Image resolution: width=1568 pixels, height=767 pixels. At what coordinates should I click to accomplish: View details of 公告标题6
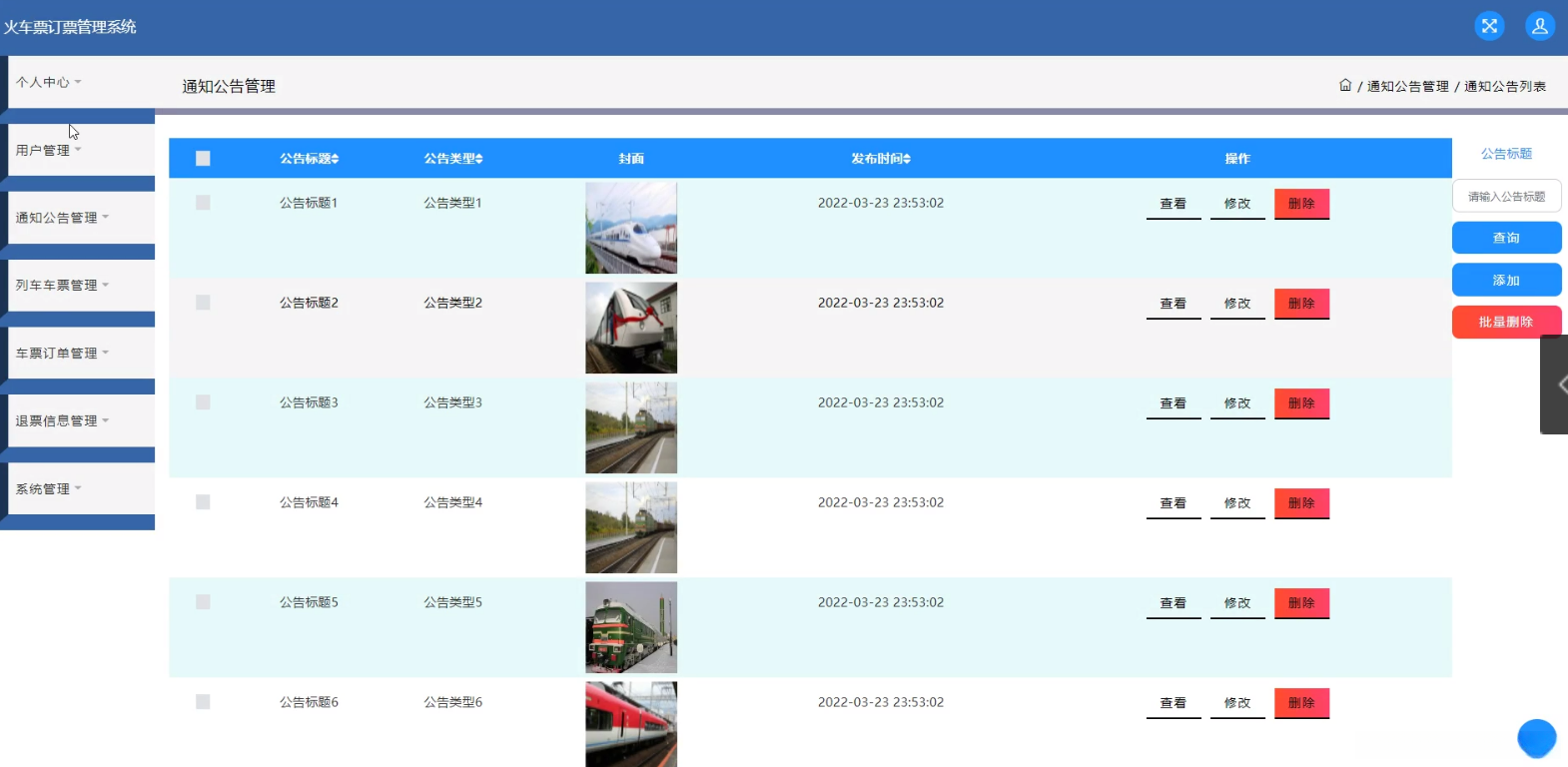pyautogui.click(x=1174, y=703)
